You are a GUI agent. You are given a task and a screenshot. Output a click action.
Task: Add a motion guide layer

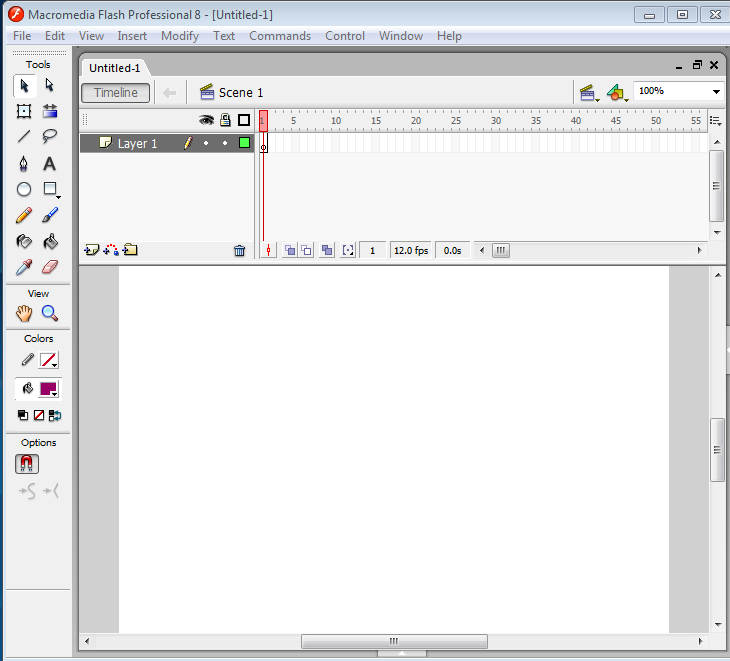coord(111,250)
